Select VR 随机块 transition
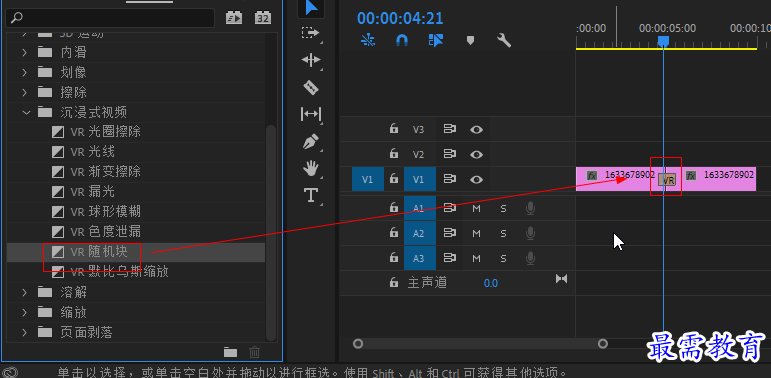Viewport: 771px width, 378px height. pyautogui.click(x=136, y=252)
